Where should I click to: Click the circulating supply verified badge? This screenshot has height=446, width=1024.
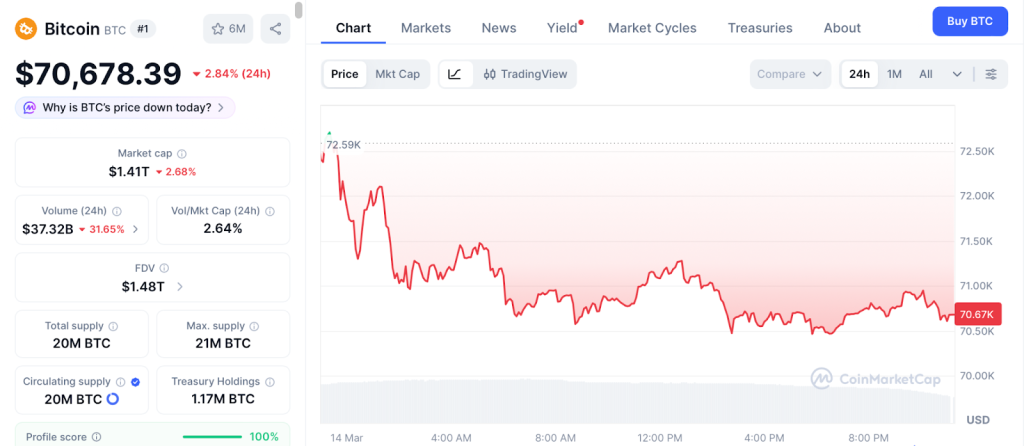tap(135, 382)
